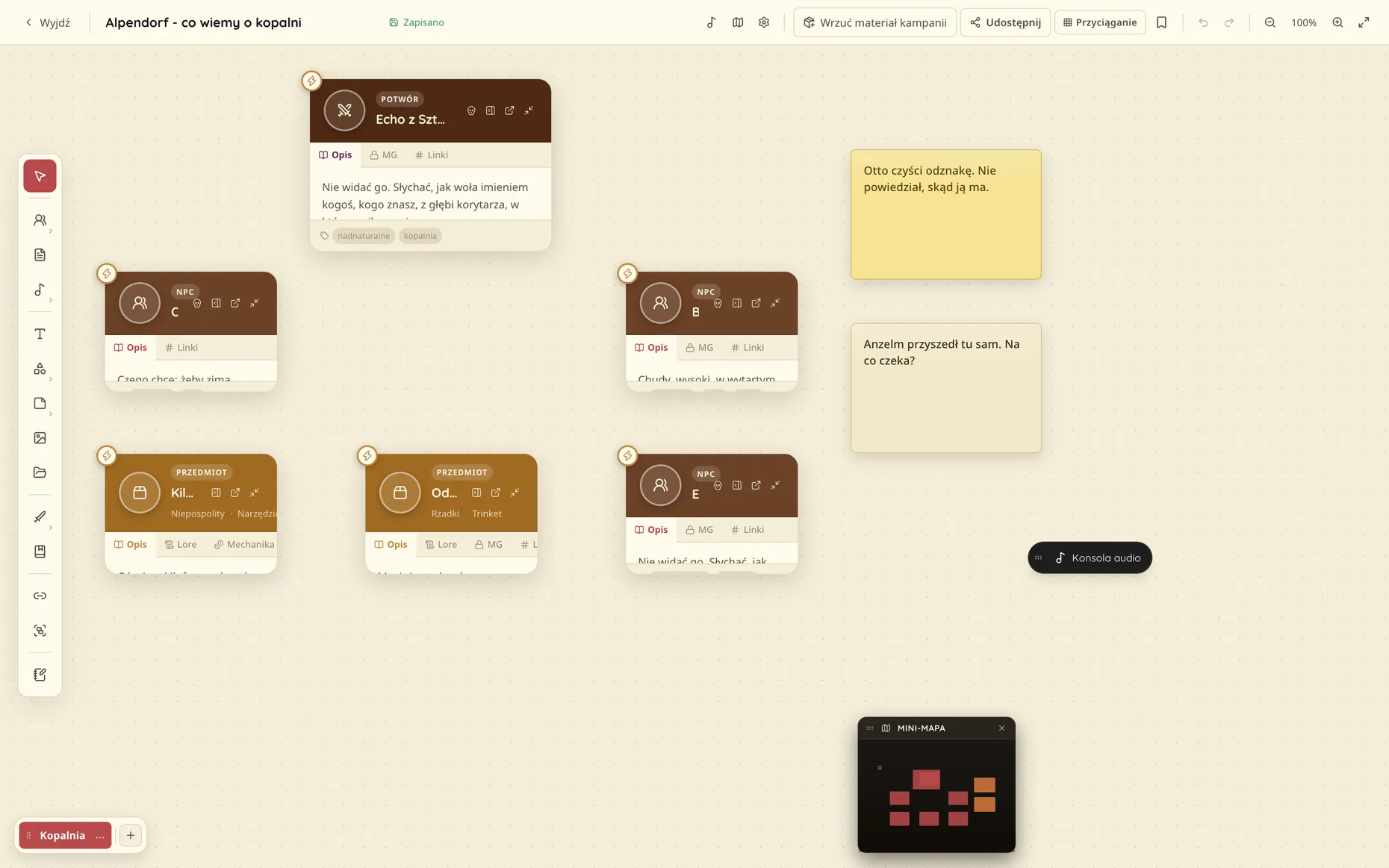Viewport: 1389px width, 868px height.
Task: Open the shapes tool in the sidebar
Action: pos(40,369)
